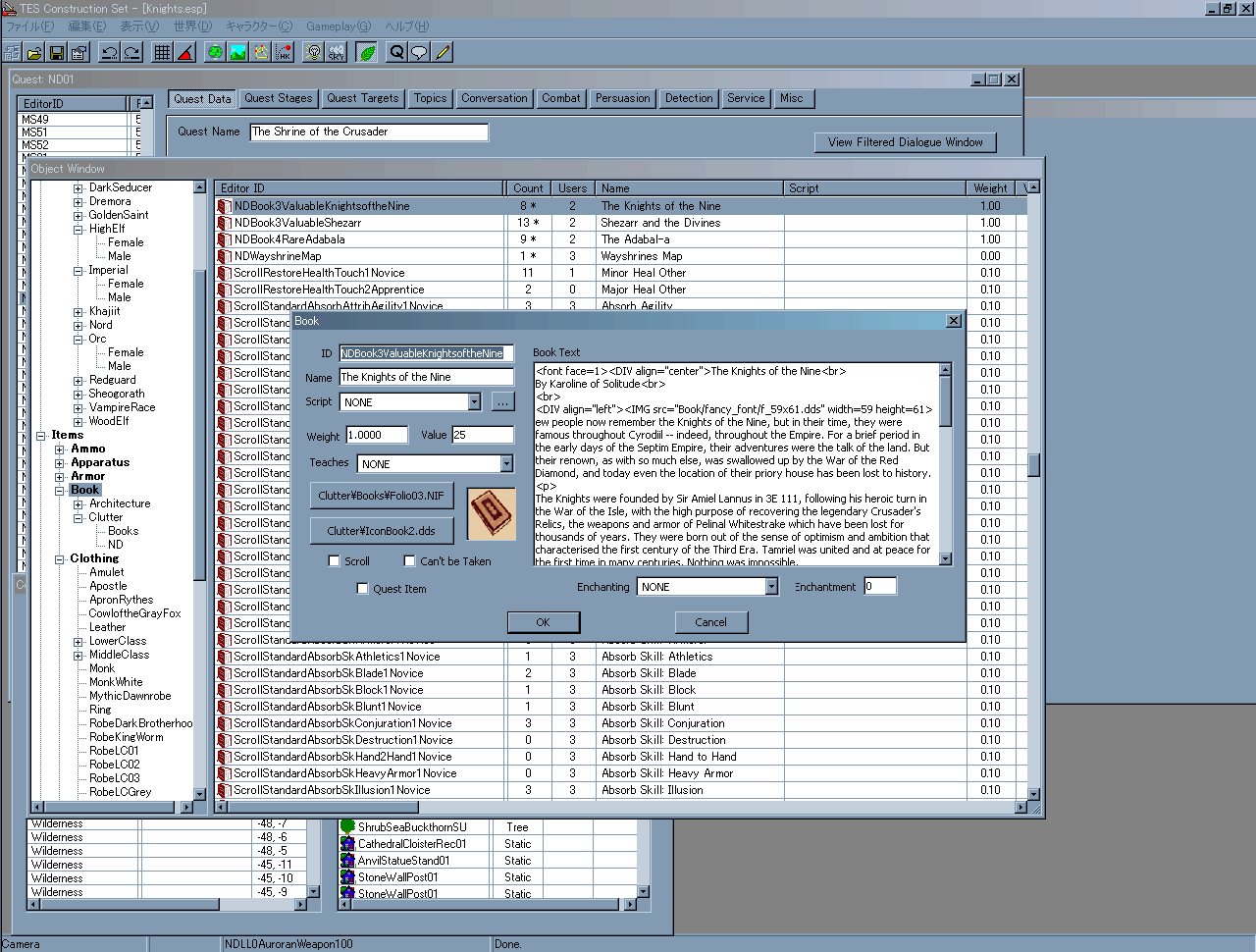Click the World globe toolbar icon
Image resolution: width=1256 pixels, height=952 pixels.
point(215,52)
